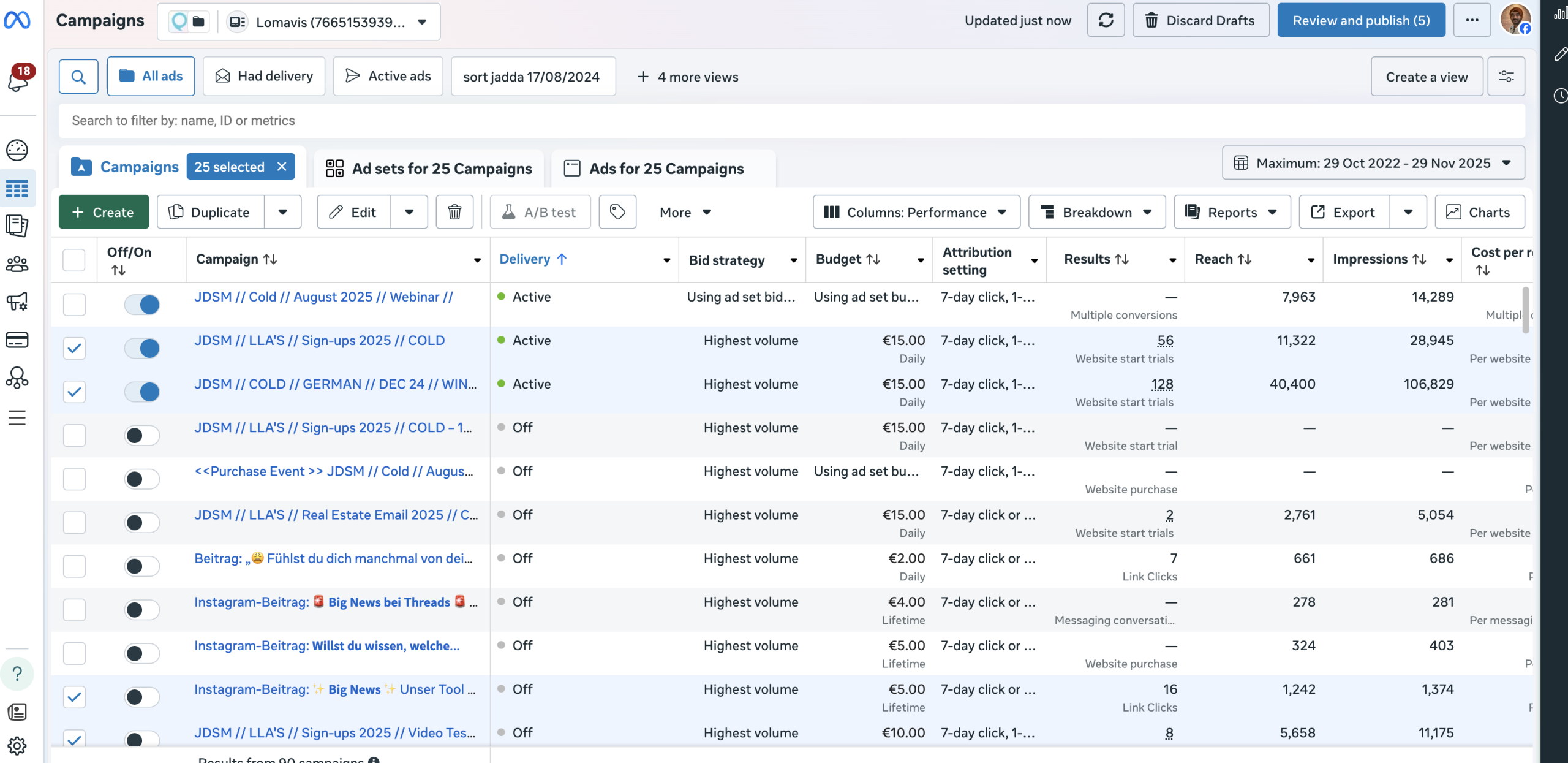Click the tag label icon
This screenshot has width=1568, height=763.
point(617,212)
